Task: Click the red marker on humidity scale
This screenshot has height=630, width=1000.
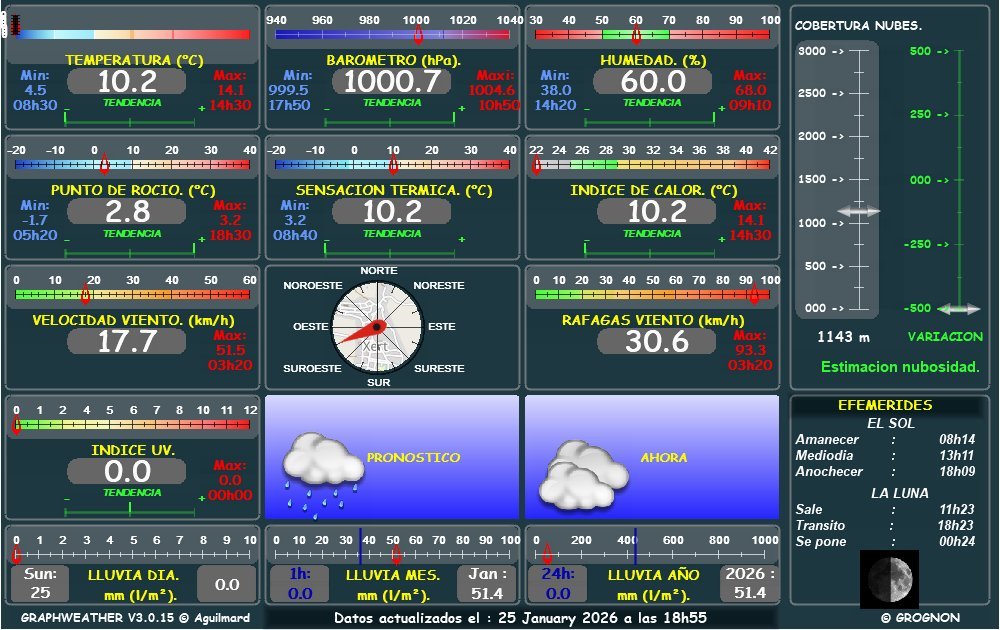Action: (x=636, y=35)
